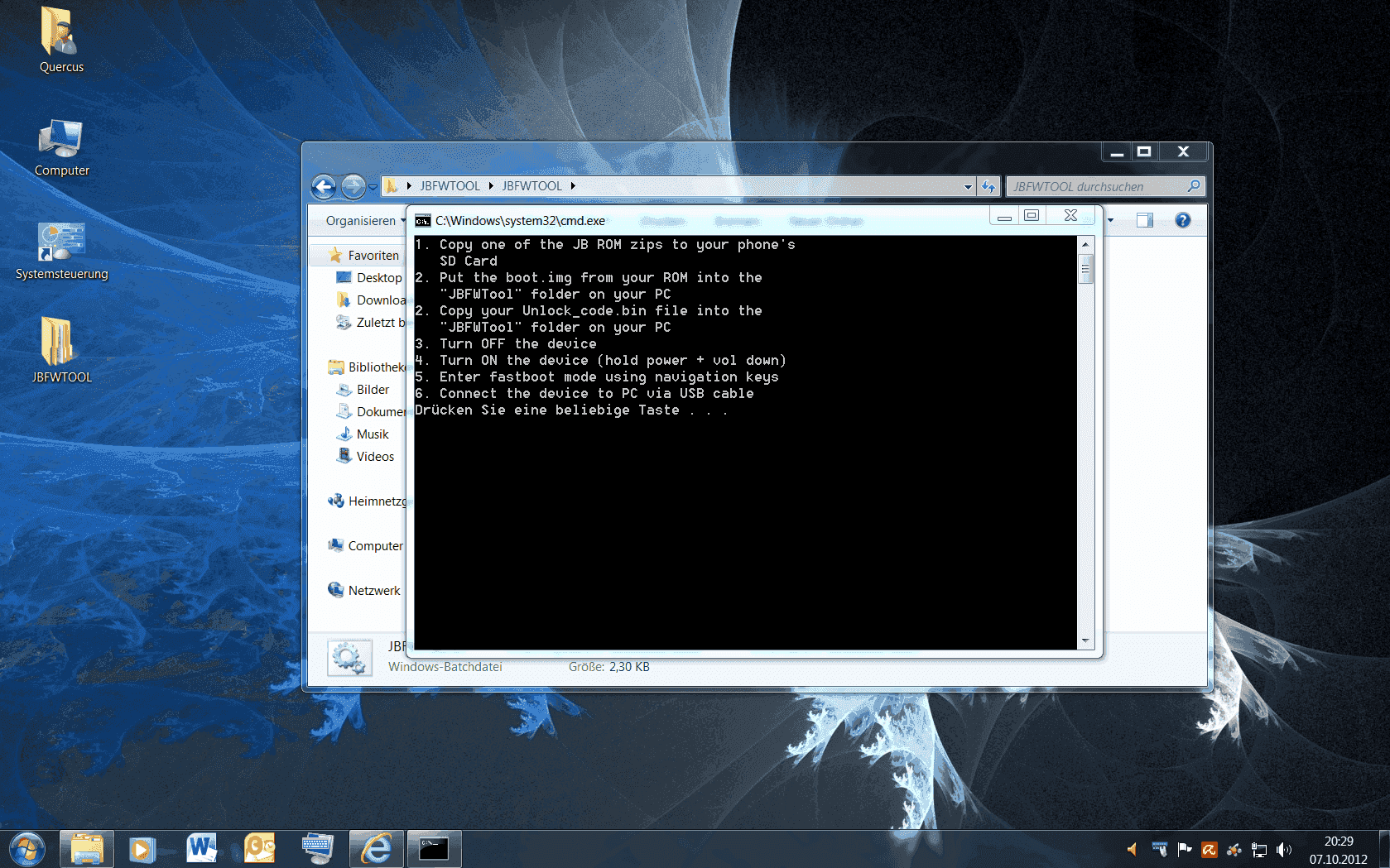Viewport: 1390px width, 868px height.
Task: Open the Organisieren menu
Action: pos(365,221)
